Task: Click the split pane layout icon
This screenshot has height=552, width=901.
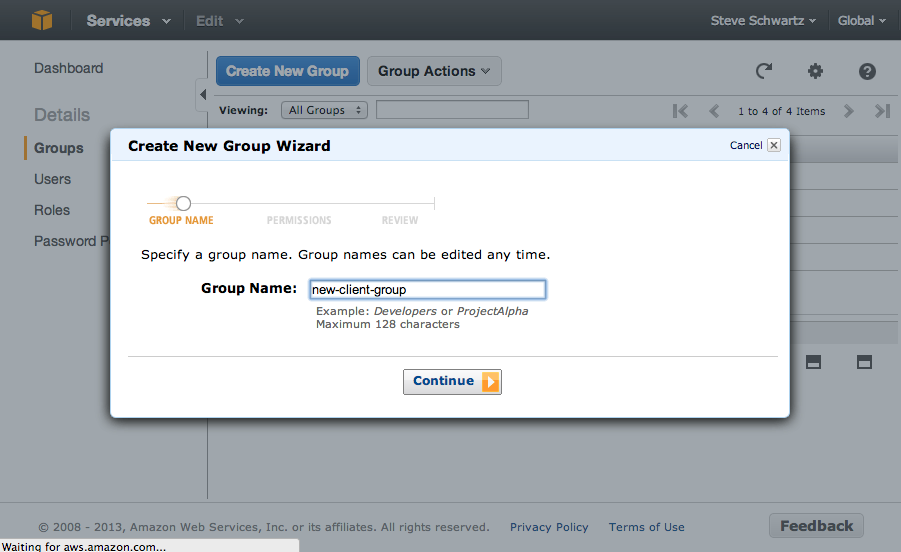Action: coord(813,362)
